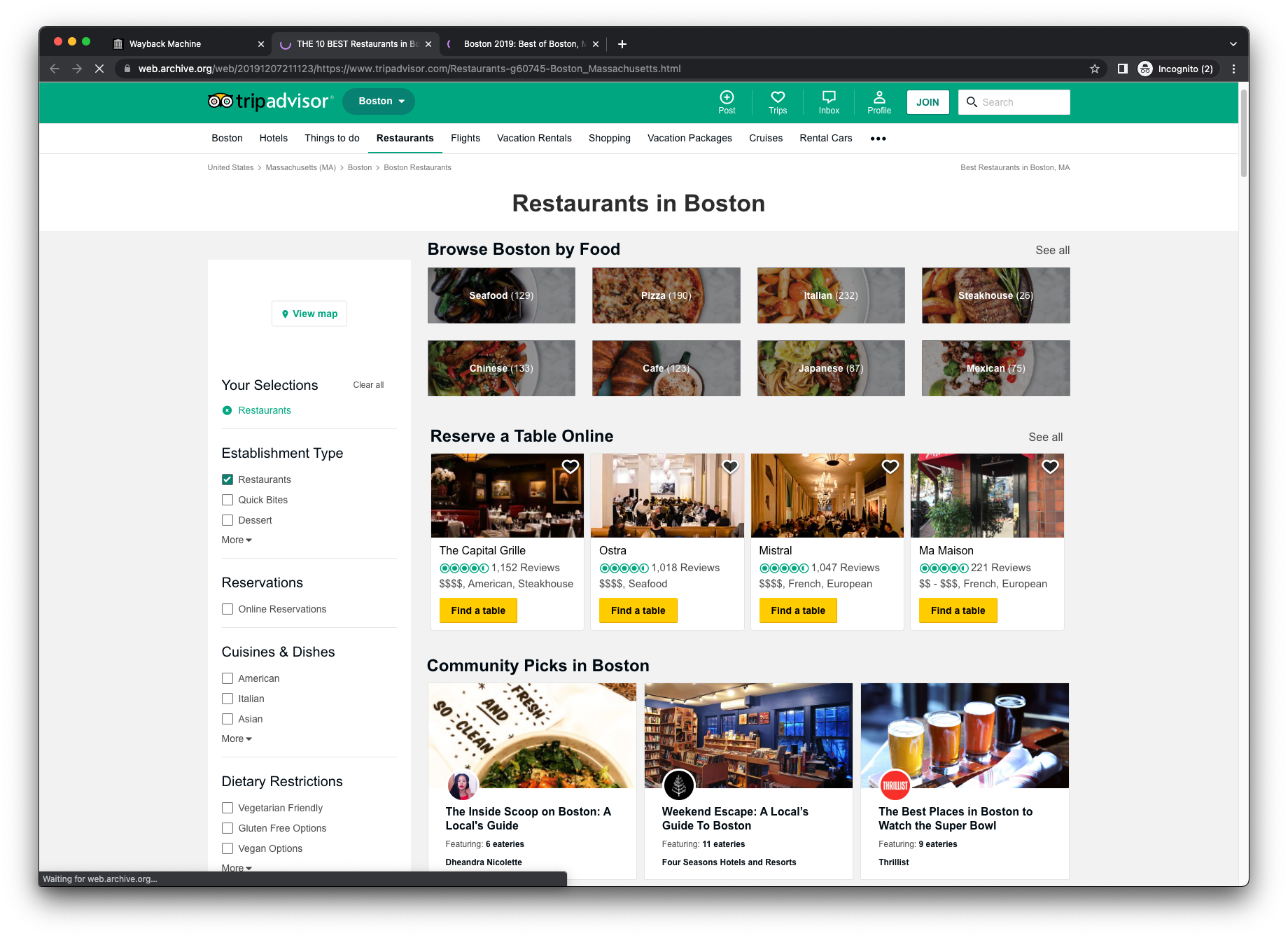
Task: Open the Seafood food category thumbnail
Action: (500, 295)
